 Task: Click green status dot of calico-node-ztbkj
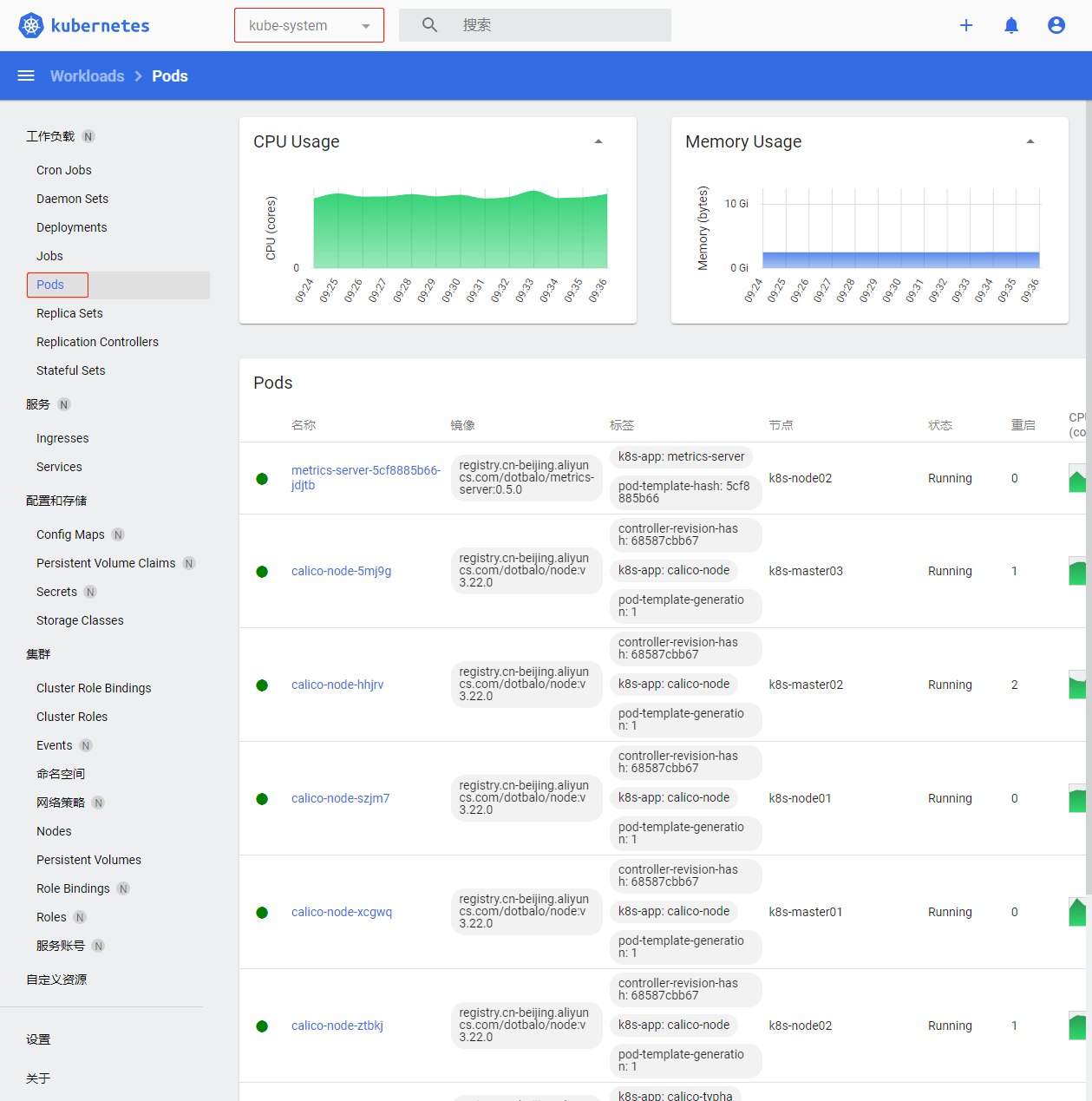pyautogui.click(x=262, y=1026)
